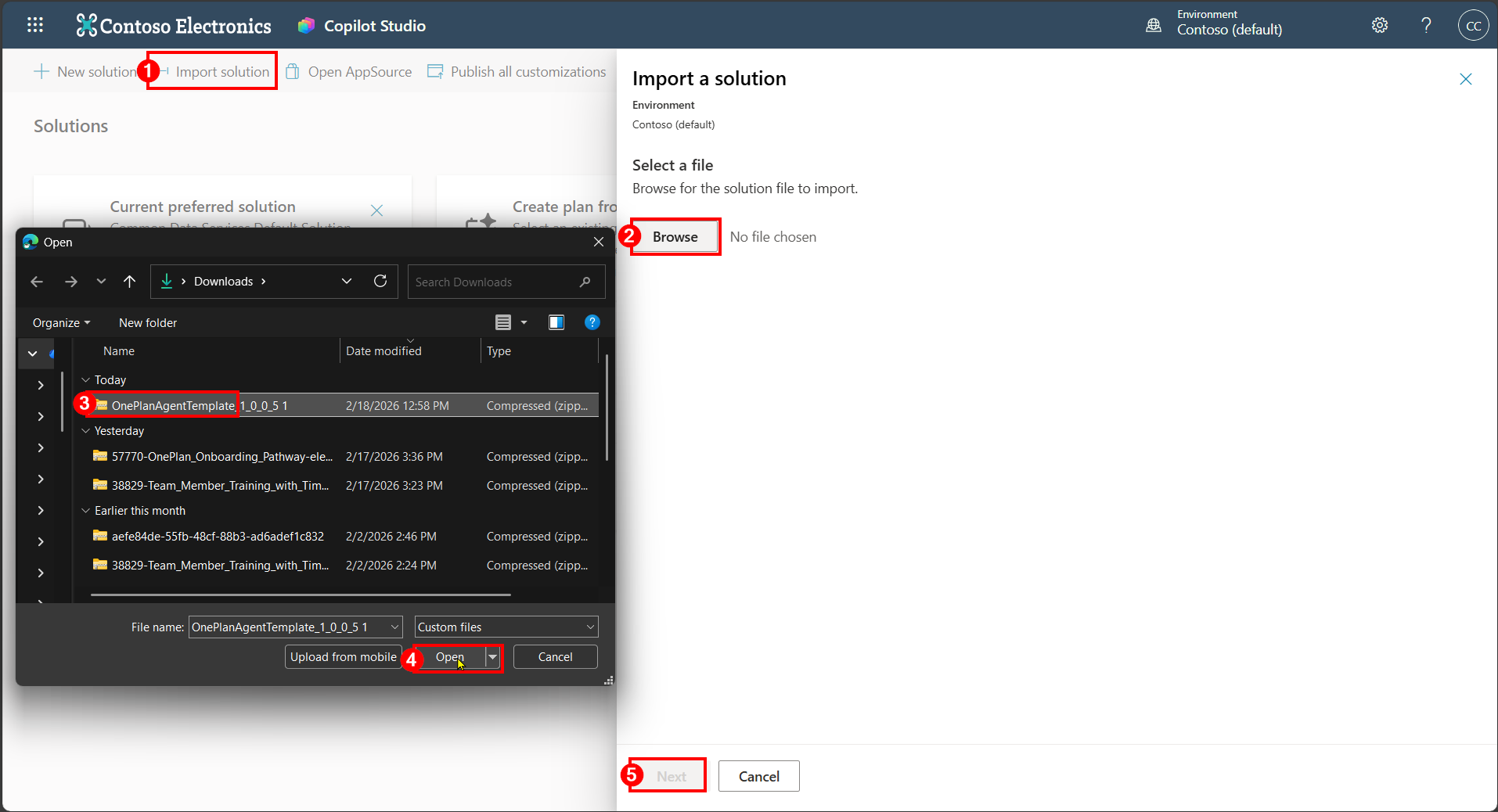Open the Custom files type dropdown
Image resolution: width=1498 pixels, height=812 pixels.
coord(506,627)
